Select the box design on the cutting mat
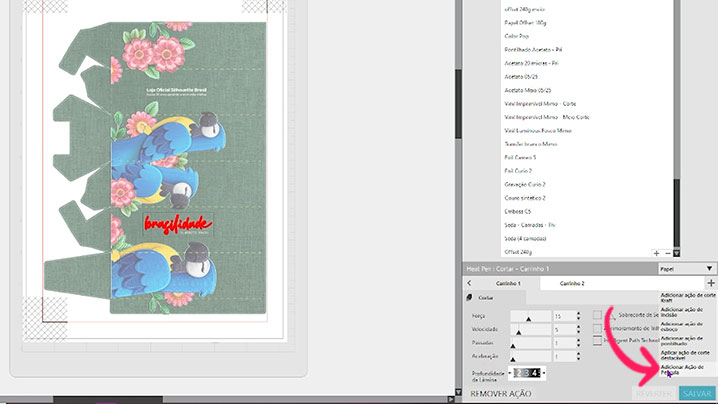 coord(156,168)
